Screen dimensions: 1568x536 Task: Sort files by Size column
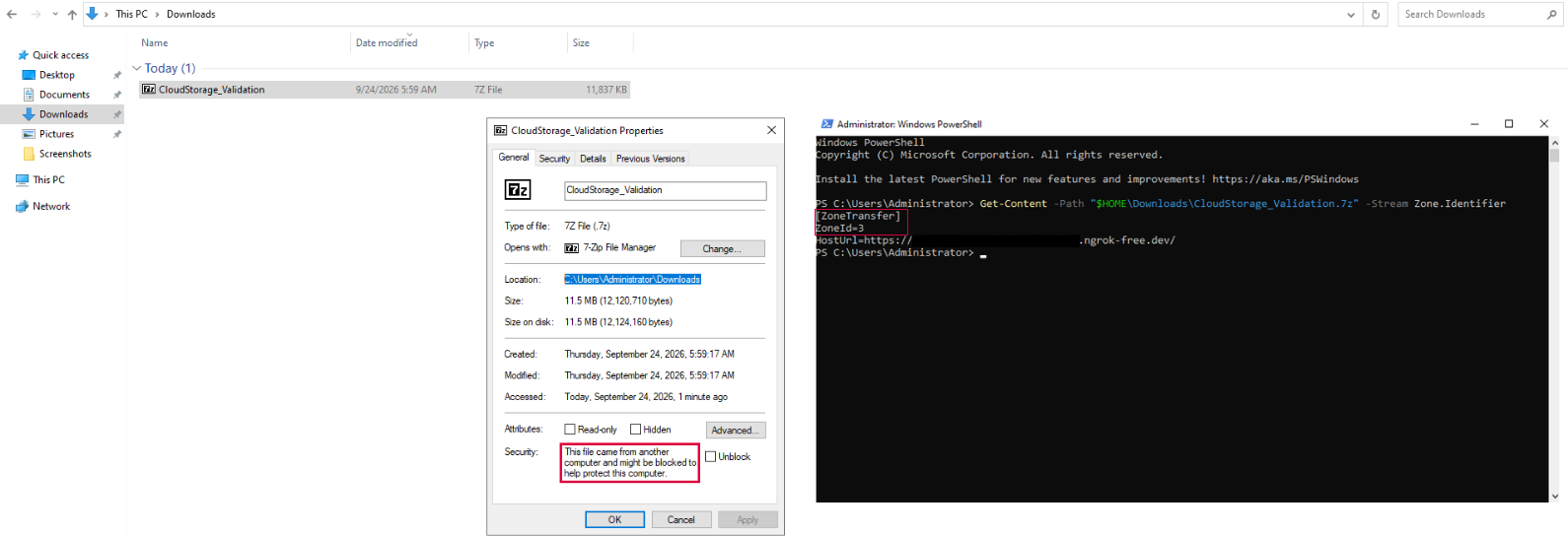point(581,42)
